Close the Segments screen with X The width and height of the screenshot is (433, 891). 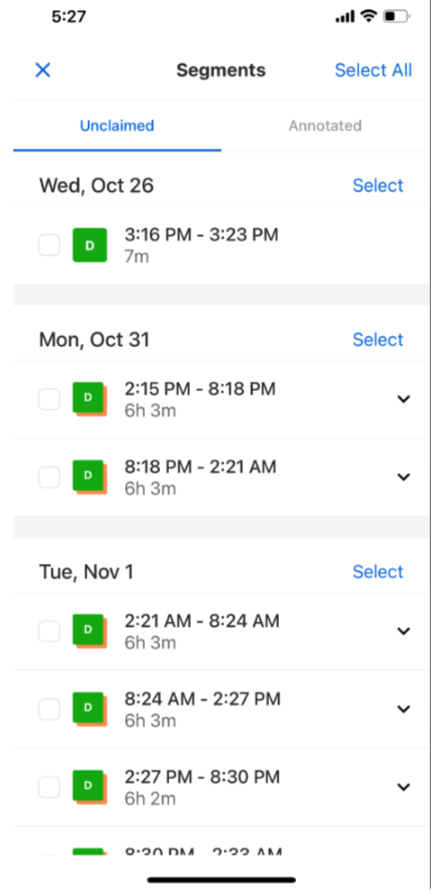pos(43,70)
